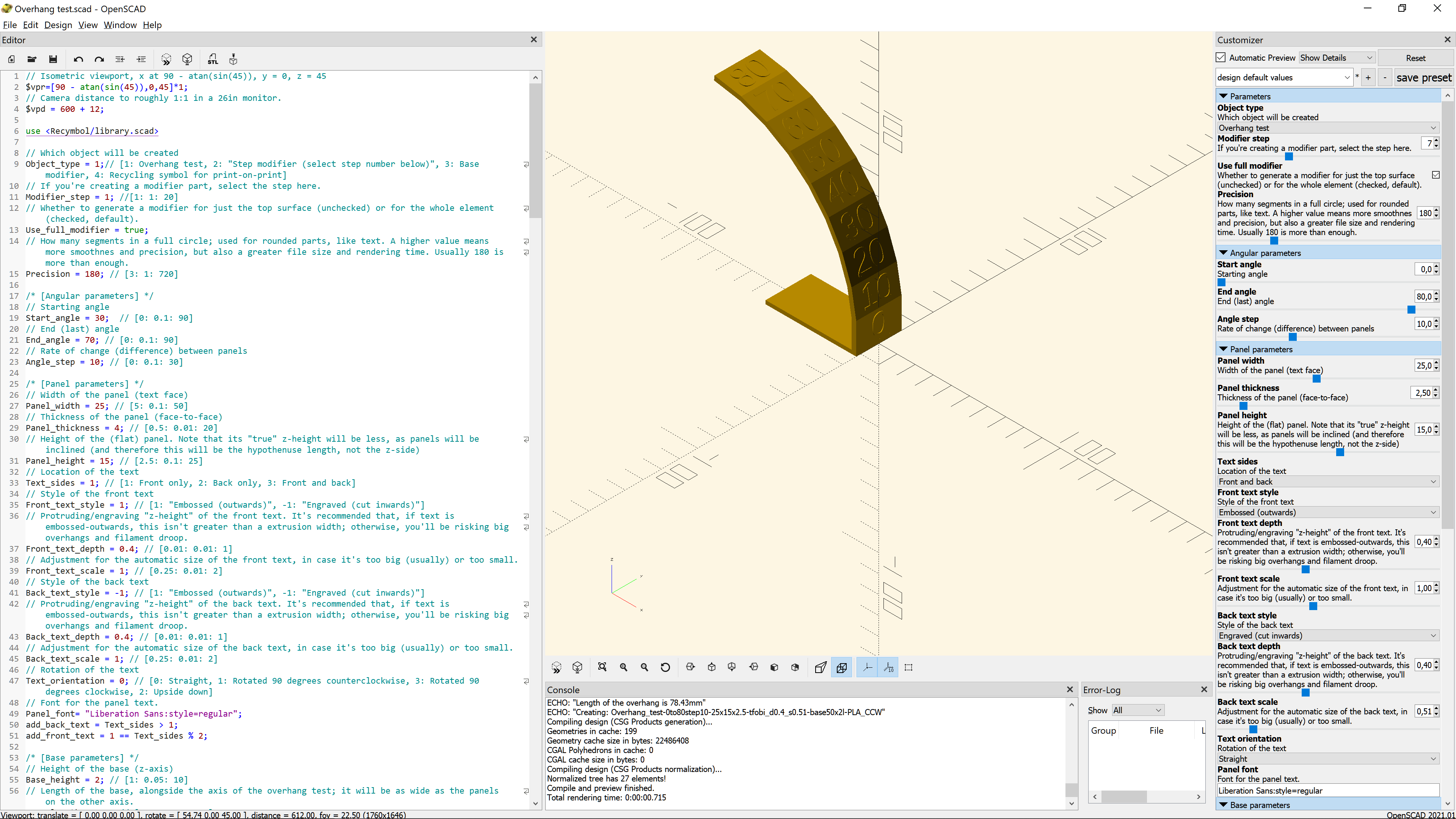This screenshot has width=1456, height=819.
Task: Switch the viewport to top view
Action: click(x=712, y=667)
